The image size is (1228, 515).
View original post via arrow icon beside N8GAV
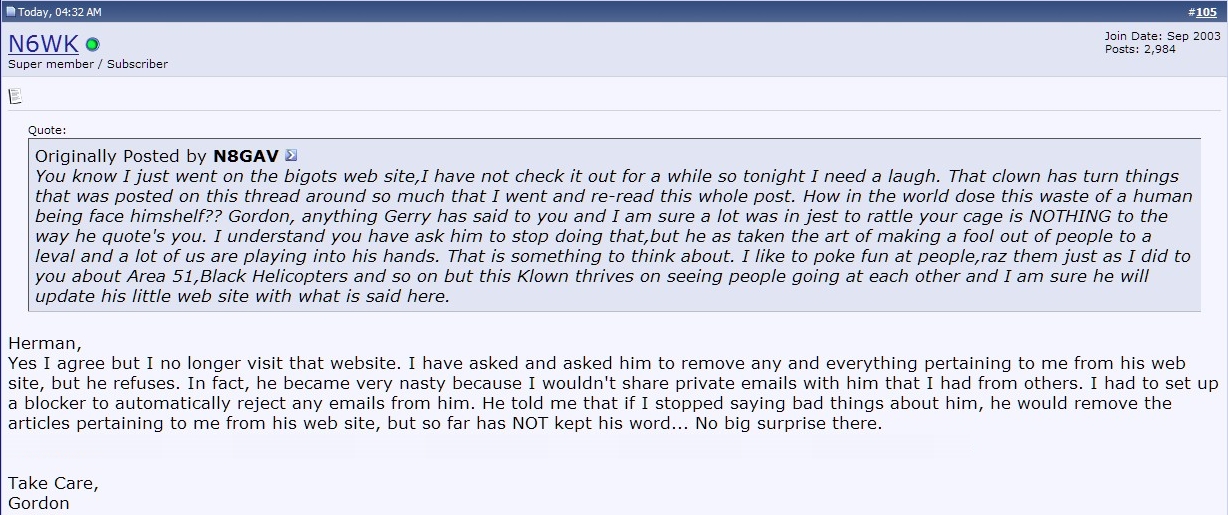coord(291,156)
